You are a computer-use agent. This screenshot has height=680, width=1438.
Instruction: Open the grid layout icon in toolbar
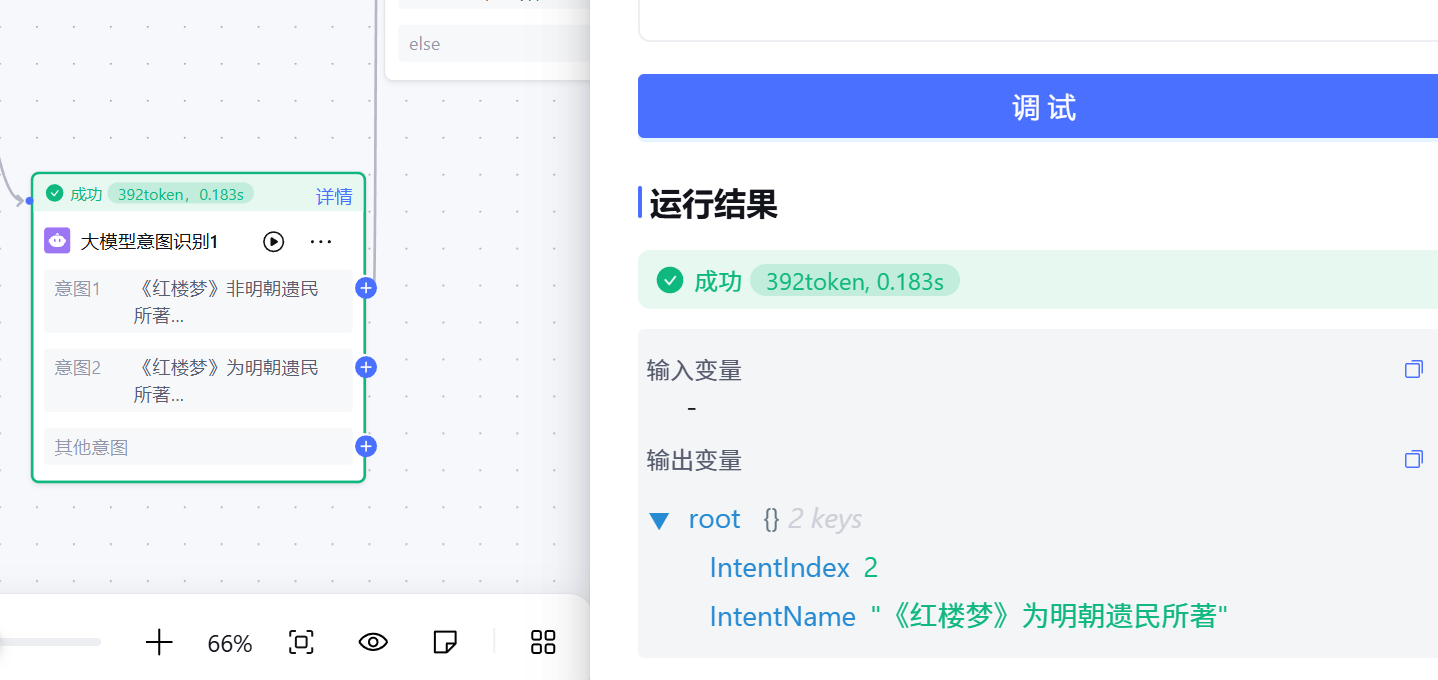(543, 642)
